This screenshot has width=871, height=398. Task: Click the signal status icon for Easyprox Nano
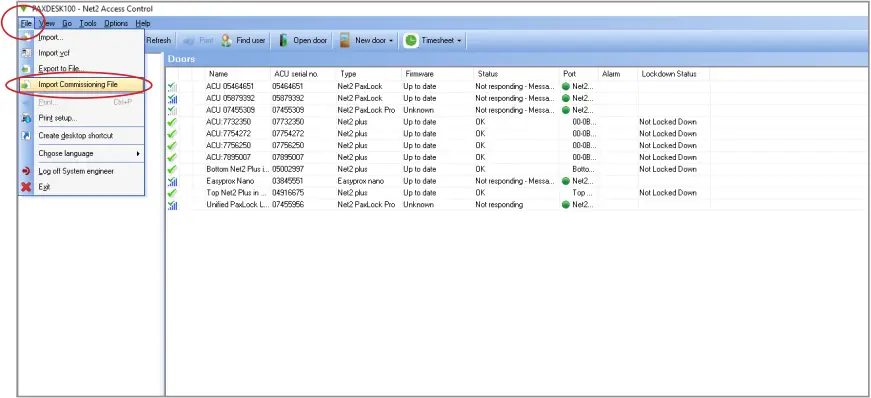(x=172, y=181)
